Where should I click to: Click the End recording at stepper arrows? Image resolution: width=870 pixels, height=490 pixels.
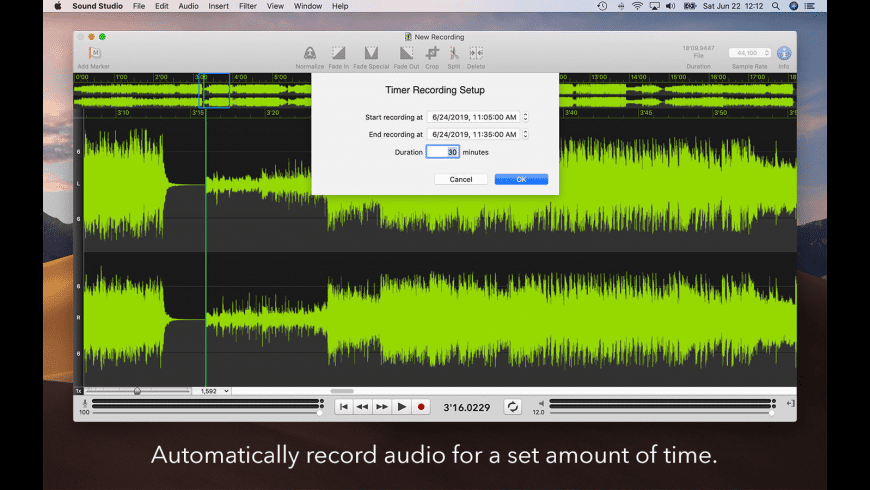click(525, 134)
